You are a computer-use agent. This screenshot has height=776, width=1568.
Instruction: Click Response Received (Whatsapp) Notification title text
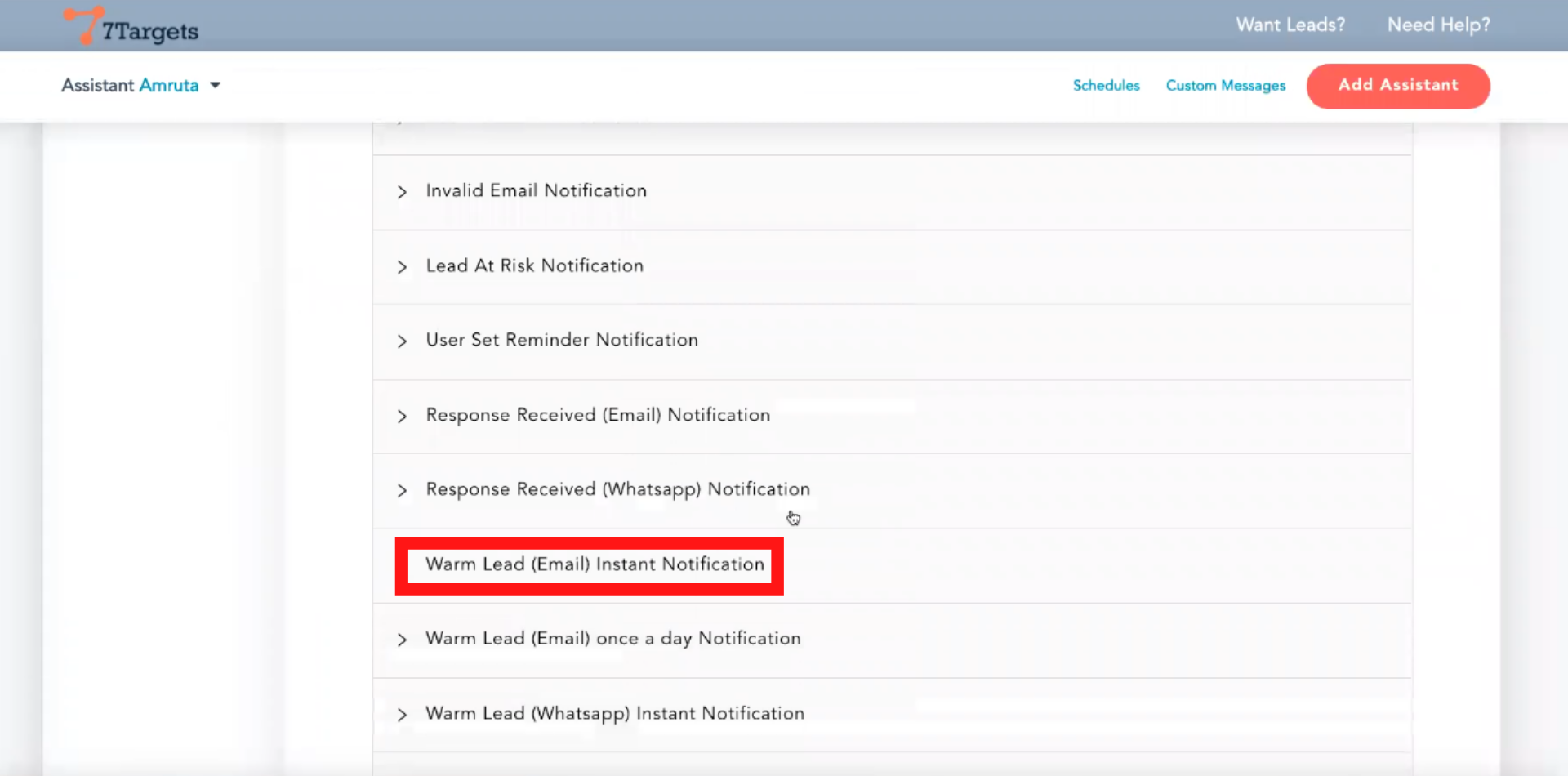pyautogui.click(x=617, y=489)
